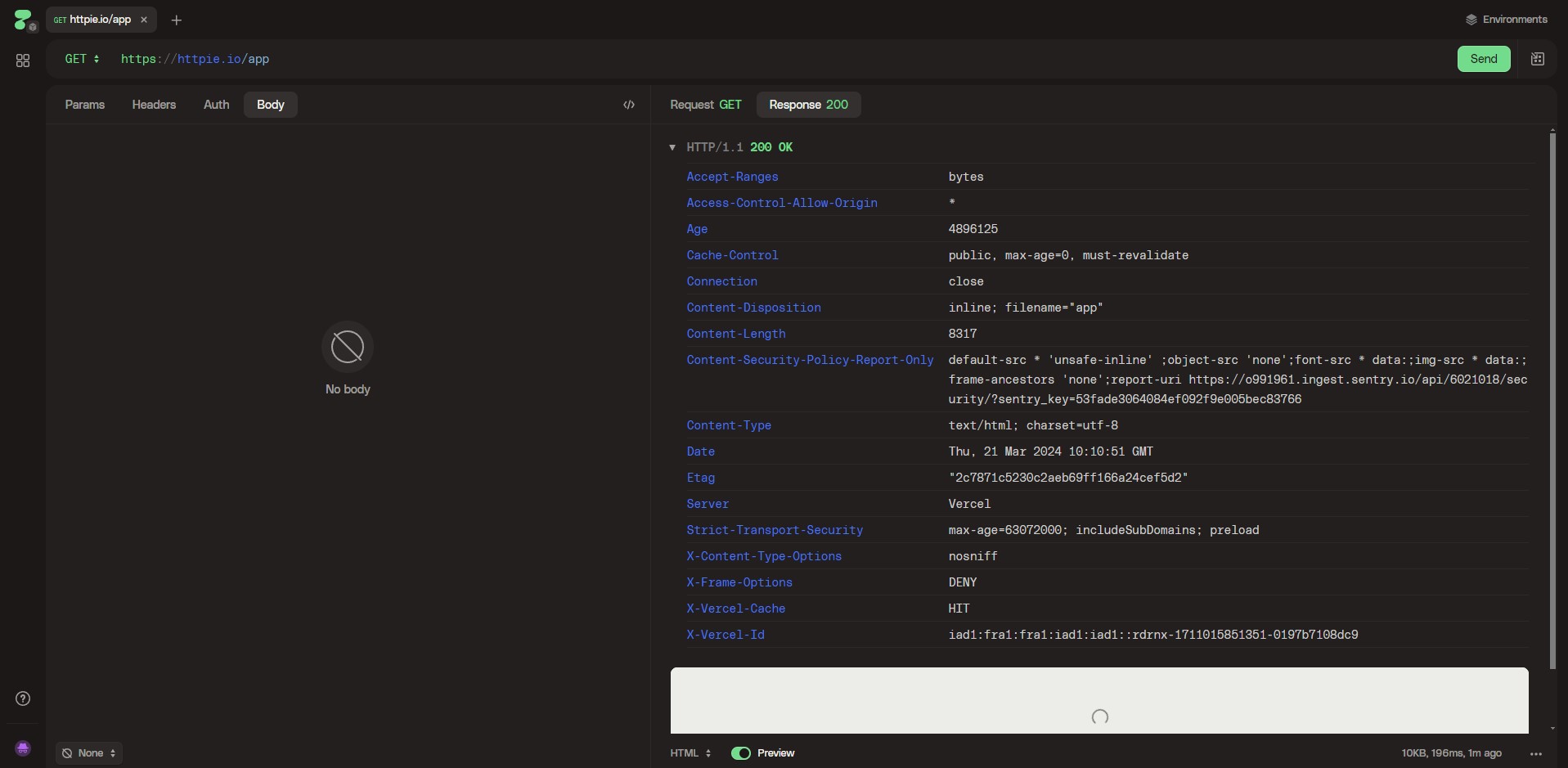Viewport: 1568px width, 768px height.
Task: Click the Age value 4896125
Action: coord(973,229)
